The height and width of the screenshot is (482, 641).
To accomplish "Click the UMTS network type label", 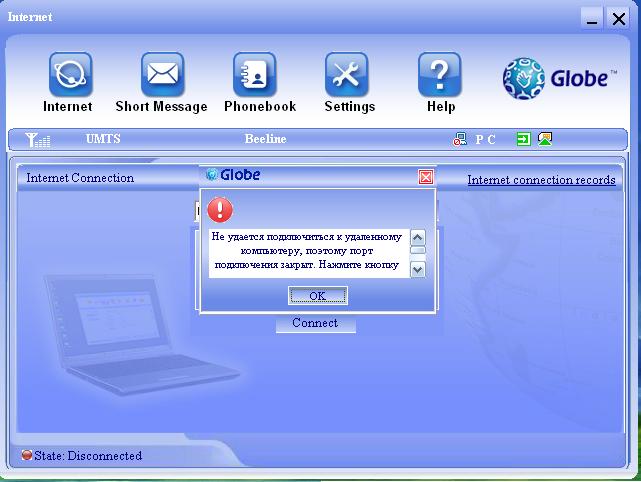I will coord(103,139).
